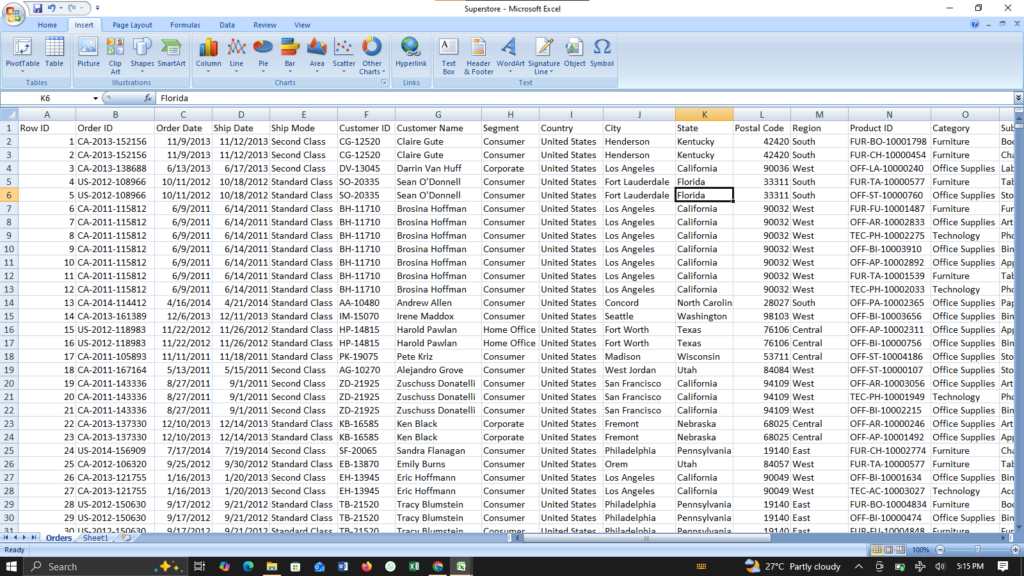
Task: Select column K header
Action: 704,114
